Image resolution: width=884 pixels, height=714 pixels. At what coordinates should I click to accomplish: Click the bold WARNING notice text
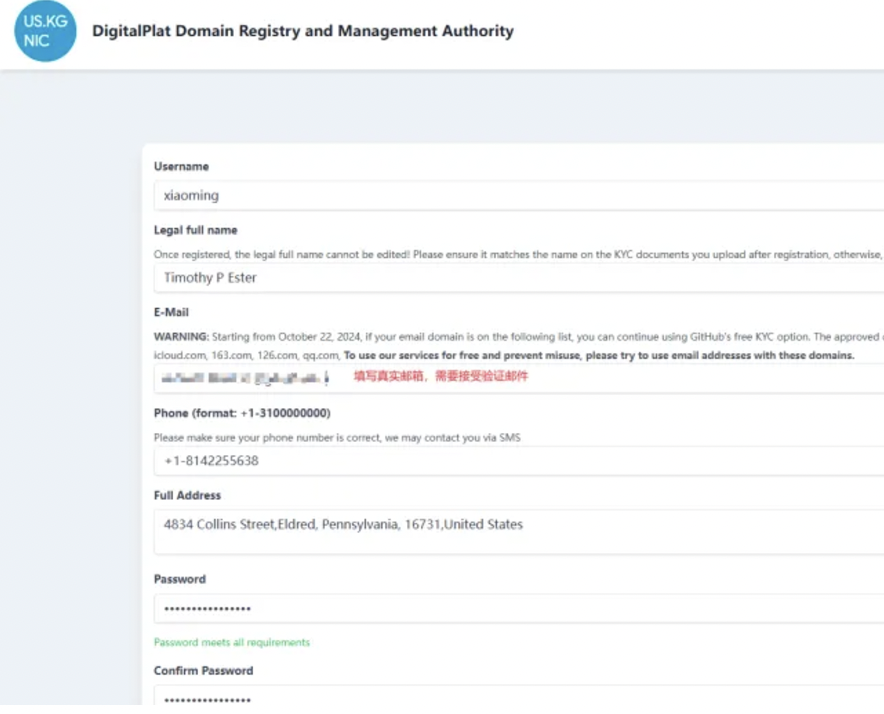[182, 337]
